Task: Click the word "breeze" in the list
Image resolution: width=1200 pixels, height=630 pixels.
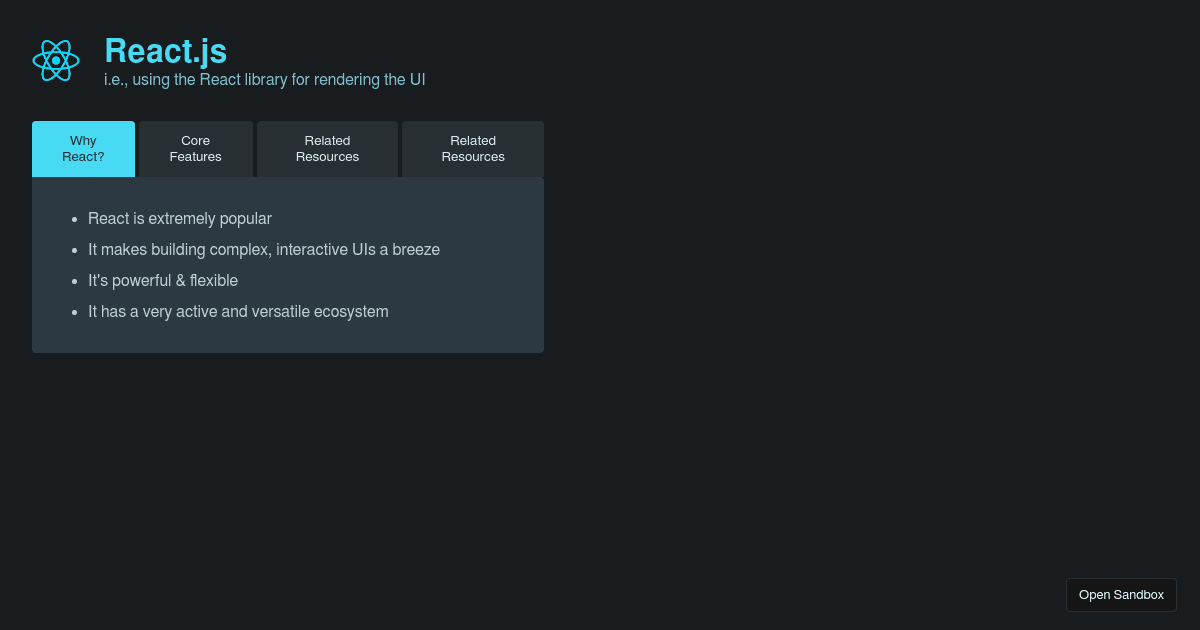Action: coord(416,250)
